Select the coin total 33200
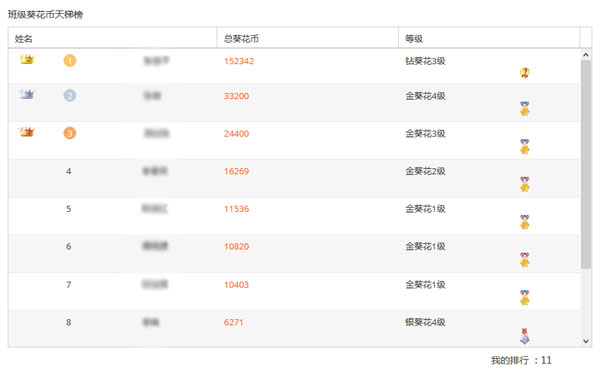Screen dimensions: 600x372 click(236, 96)
